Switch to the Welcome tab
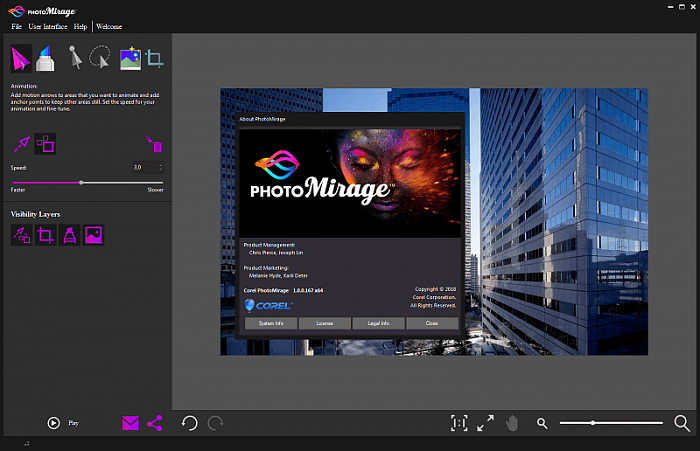This screenshot has width=700, height=451. [109, 27]
